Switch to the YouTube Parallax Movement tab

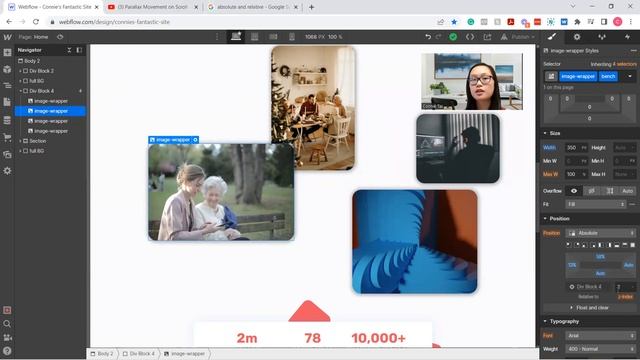pyautogui.click(x=152, y=7)
